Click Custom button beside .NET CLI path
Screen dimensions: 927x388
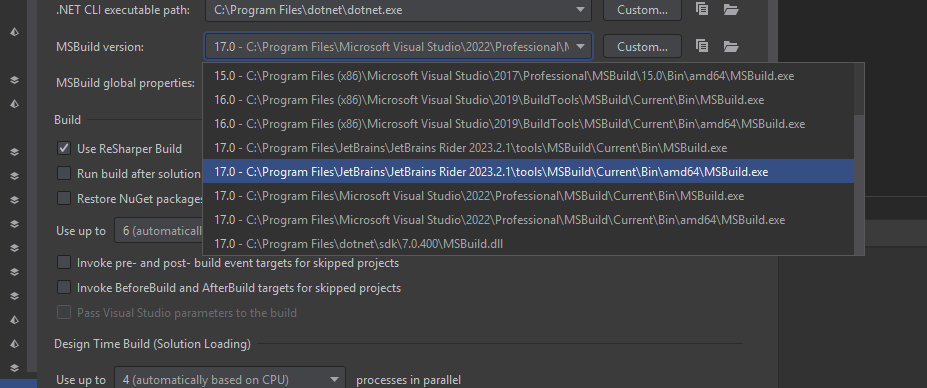[642, 9]
